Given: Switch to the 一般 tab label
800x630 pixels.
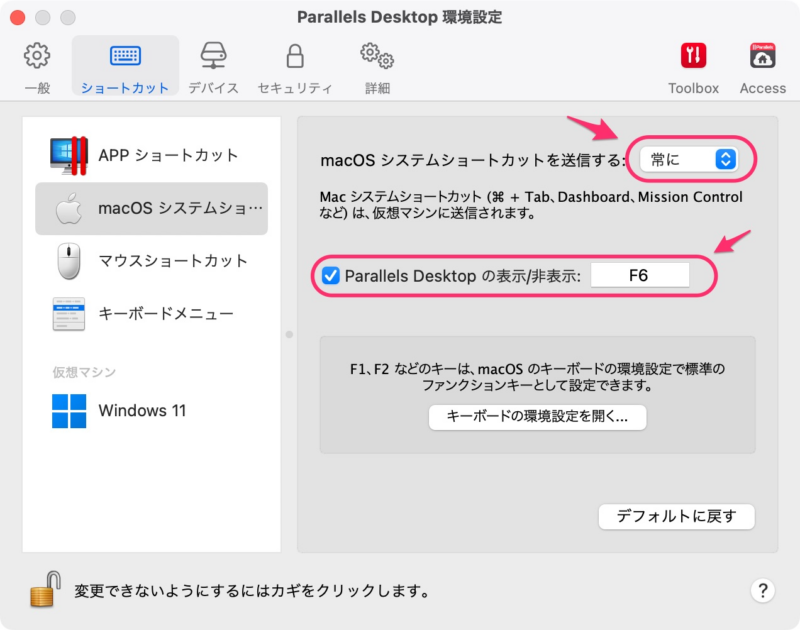Looking at the screenshot, I should (x=37, y=88).
